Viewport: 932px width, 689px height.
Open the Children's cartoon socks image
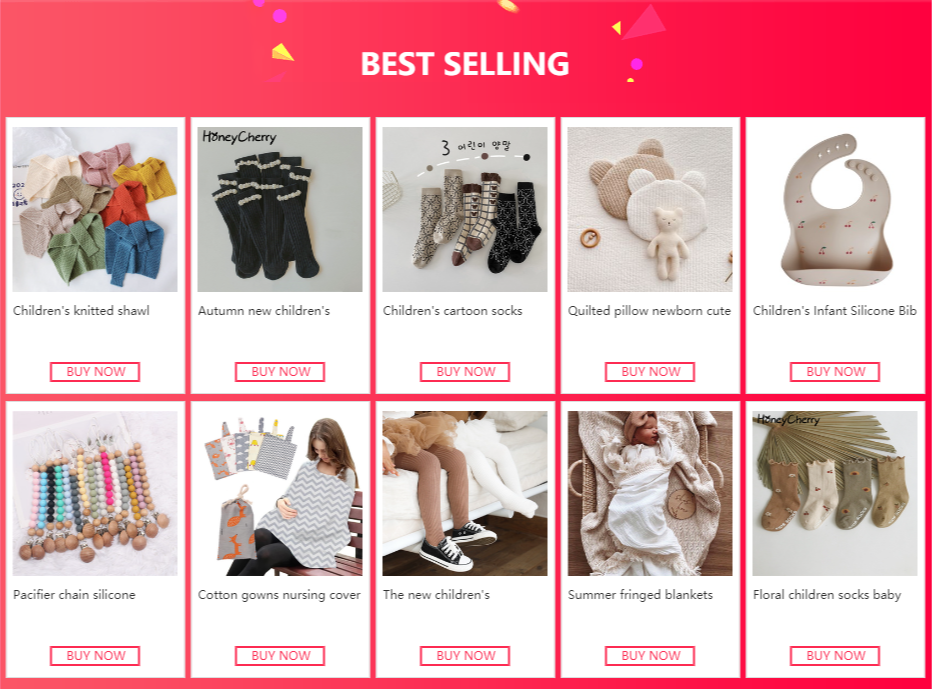465,209
